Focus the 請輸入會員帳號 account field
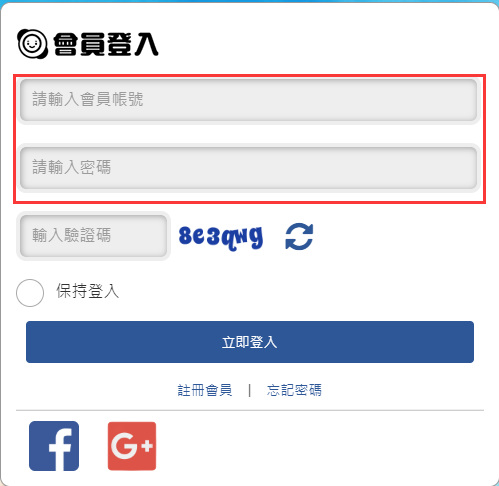This screenshot has width=499, height=486. point(248,100)
